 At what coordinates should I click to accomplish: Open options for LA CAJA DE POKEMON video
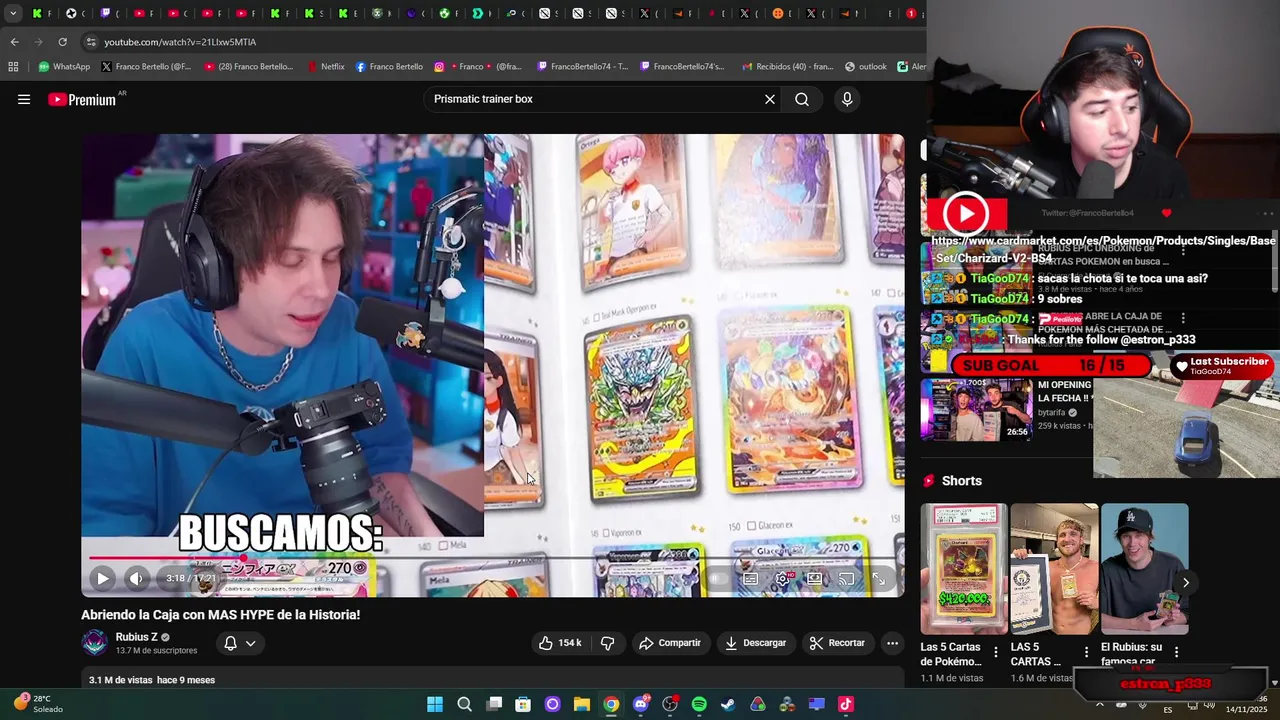tap(1183, 317)
